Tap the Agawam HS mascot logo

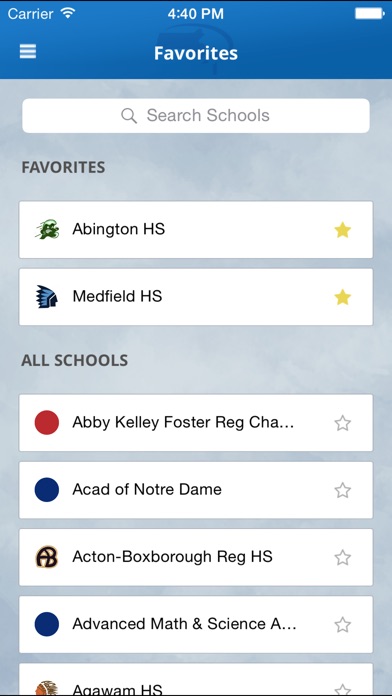coord(47,688)
